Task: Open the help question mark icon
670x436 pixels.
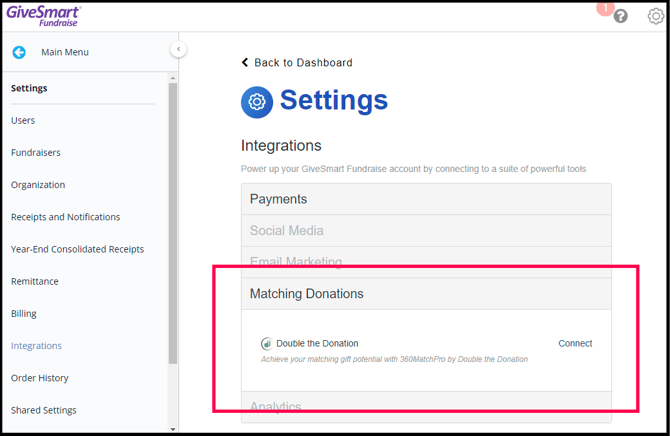Action: 621,16
